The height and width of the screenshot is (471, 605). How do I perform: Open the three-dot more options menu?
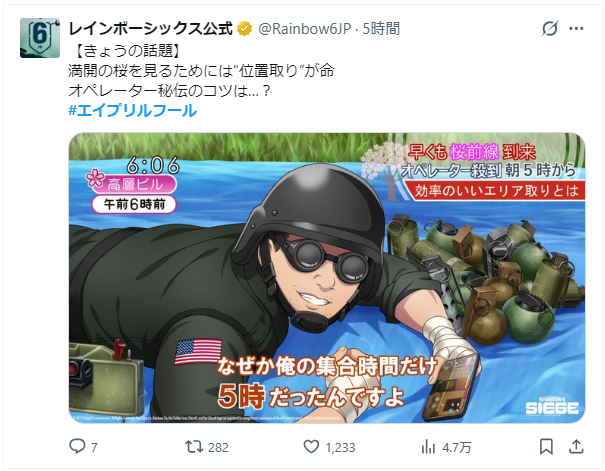coord(576,28)
